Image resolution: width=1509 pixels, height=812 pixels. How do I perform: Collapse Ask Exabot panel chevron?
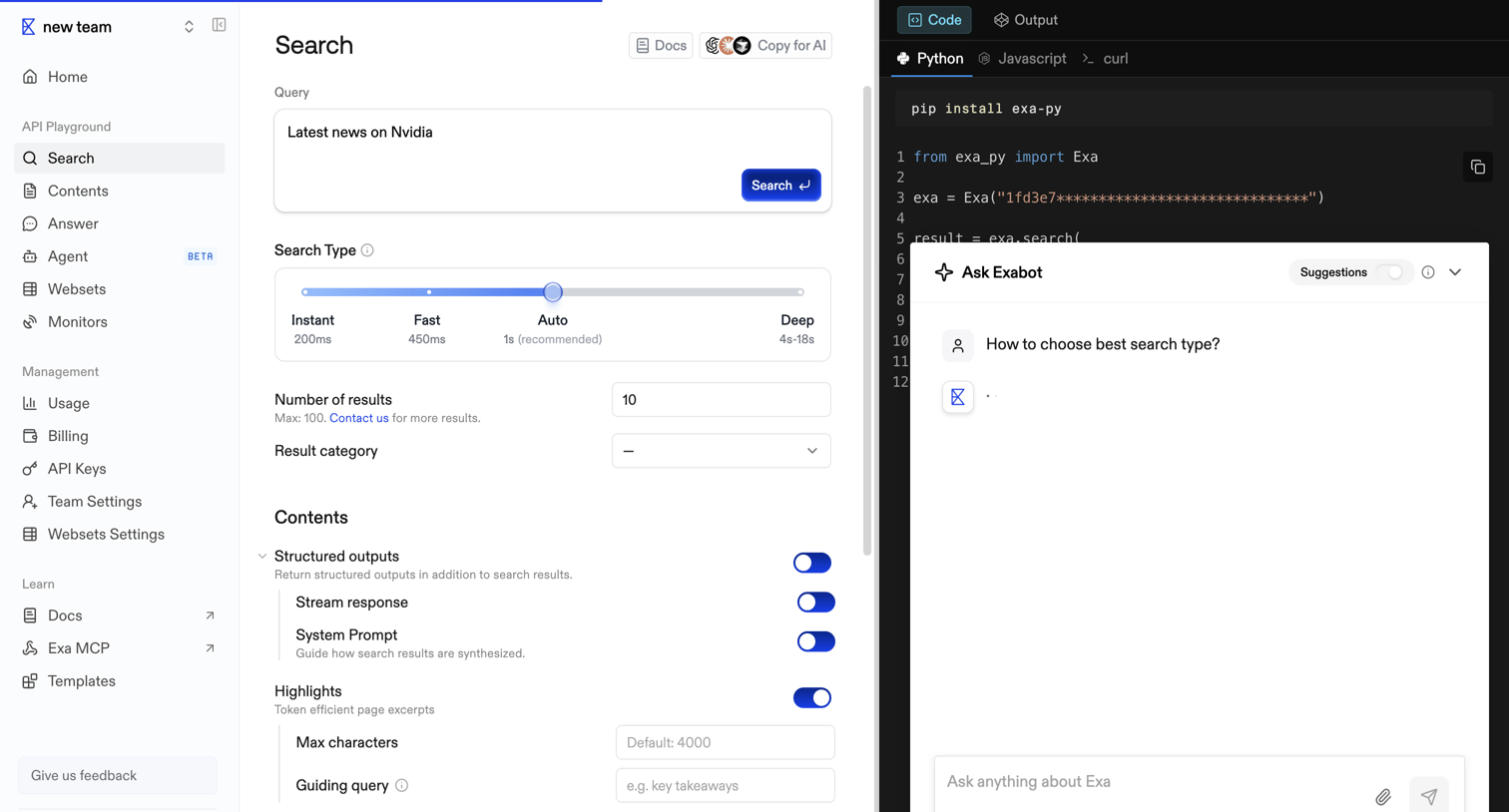(1455, 272)
